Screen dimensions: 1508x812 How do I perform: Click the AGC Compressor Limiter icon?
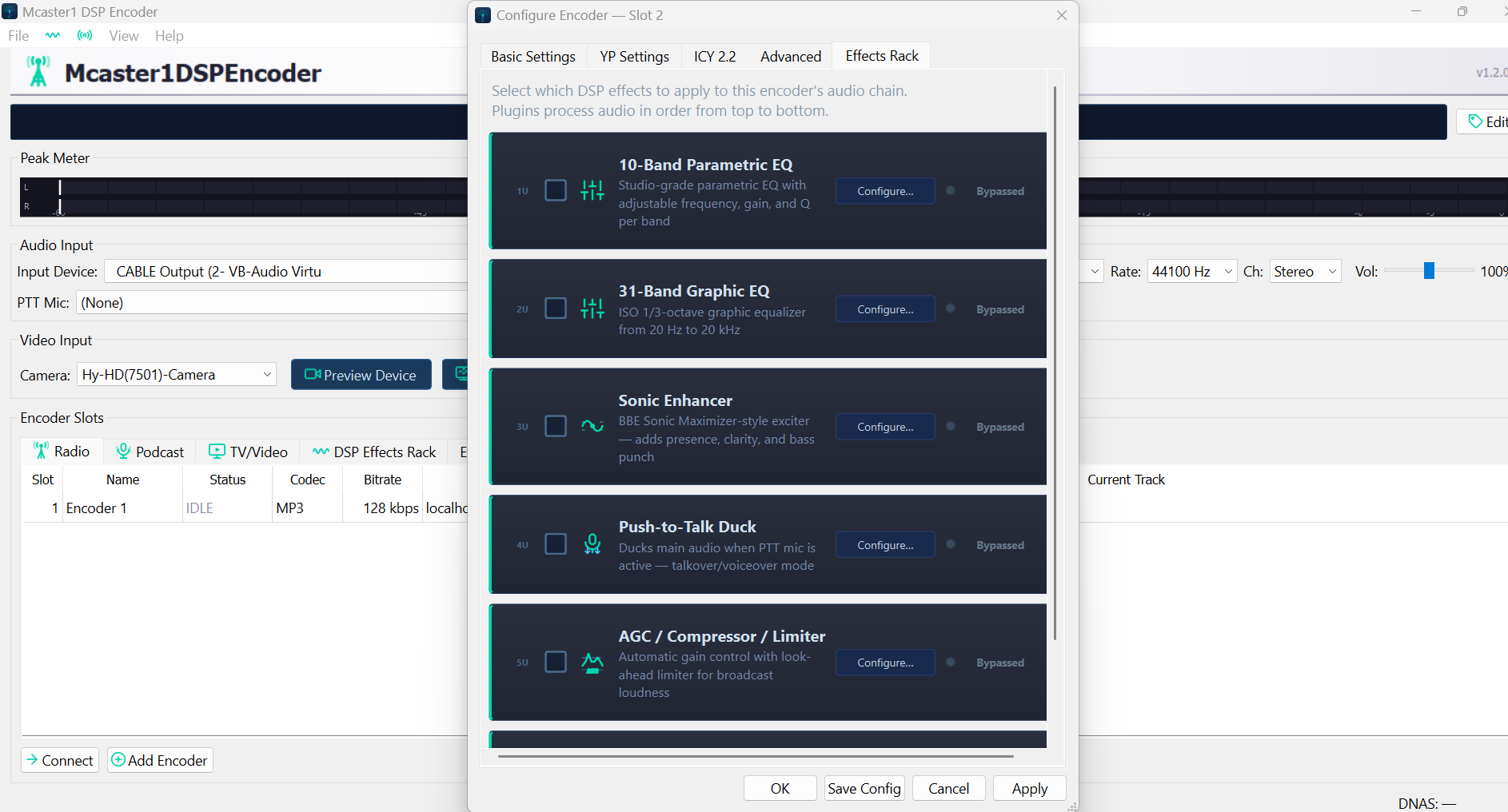592,663
